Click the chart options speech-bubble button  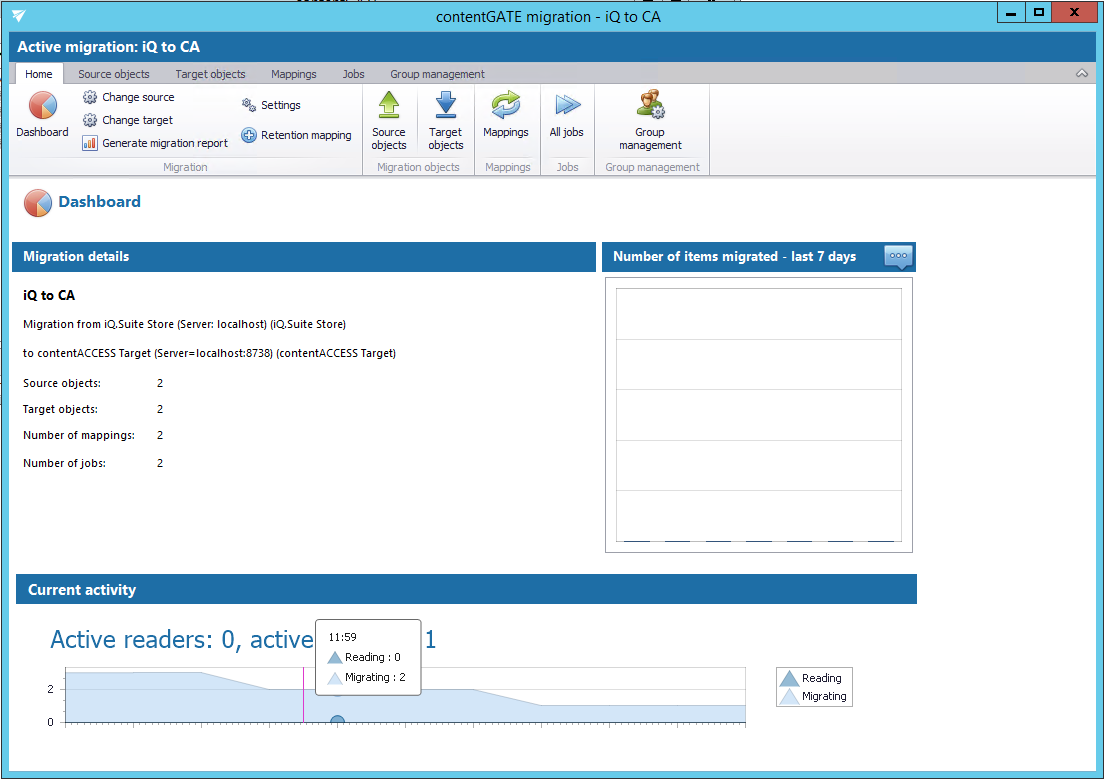point(898,257)
